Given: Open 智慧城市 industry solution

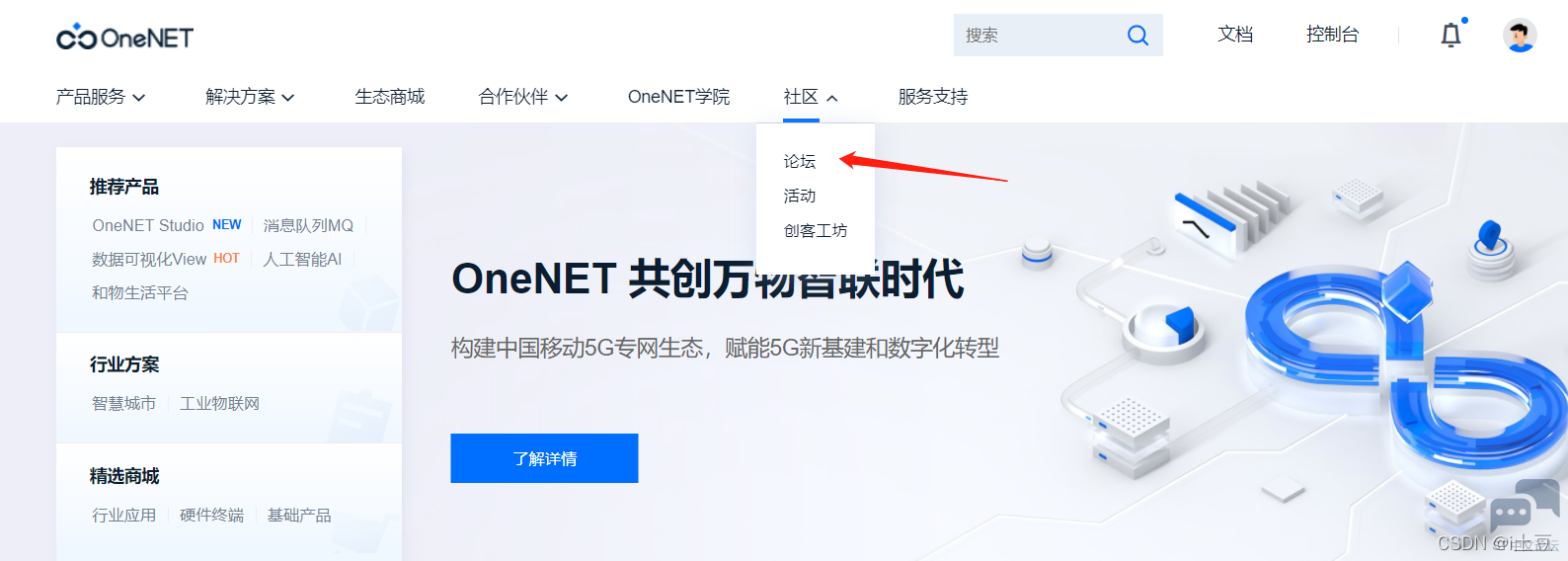Looking at the screenshot, I should pyautogui.click(x=124, y=403).
